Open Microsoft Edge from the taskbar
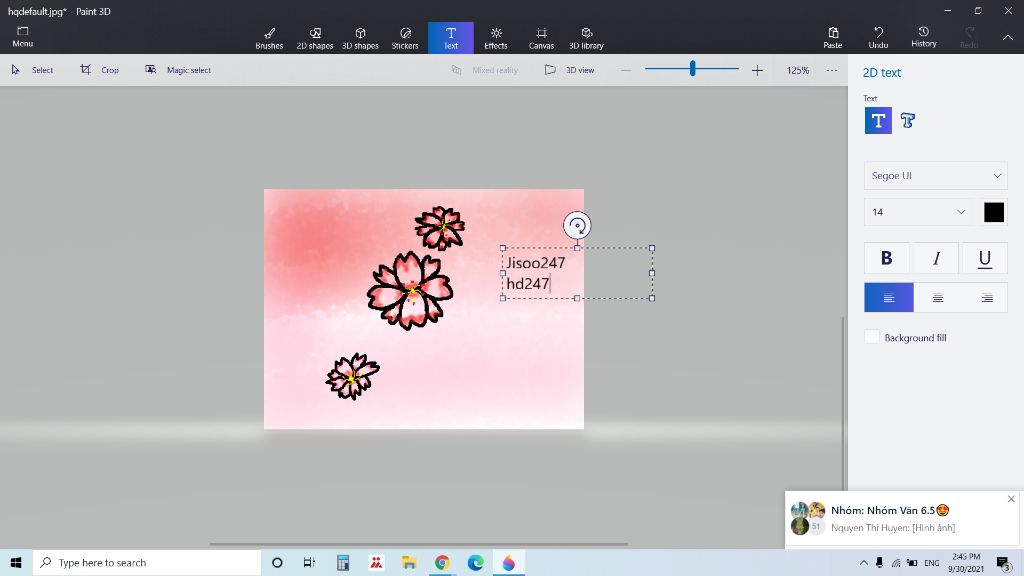The height and width of the screenshot is (576, 1024). (475, 562)
